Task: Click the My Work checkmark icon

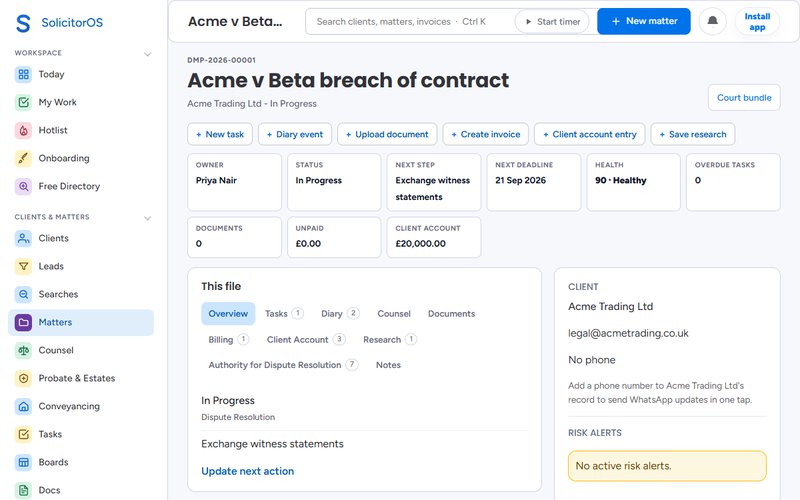Action: coord(23,103)
